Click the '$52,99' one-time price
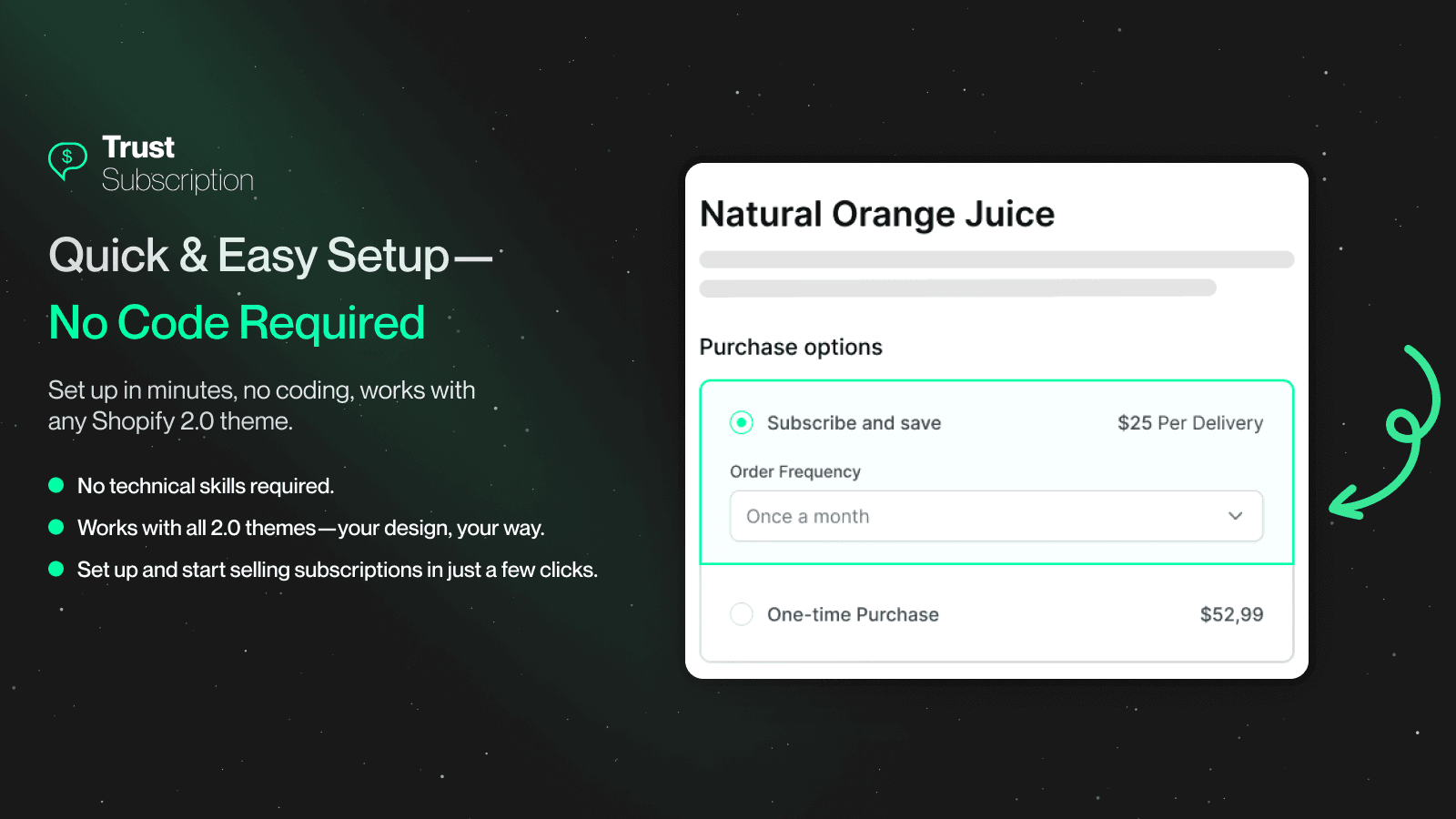 [x=1231, y=615]
